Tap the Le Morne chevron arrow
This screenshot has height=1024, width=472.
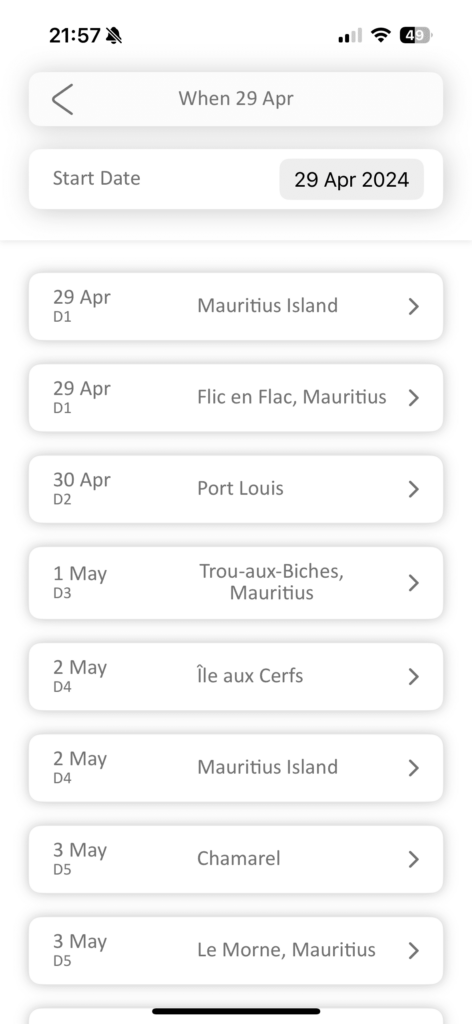tap(413, 950)
